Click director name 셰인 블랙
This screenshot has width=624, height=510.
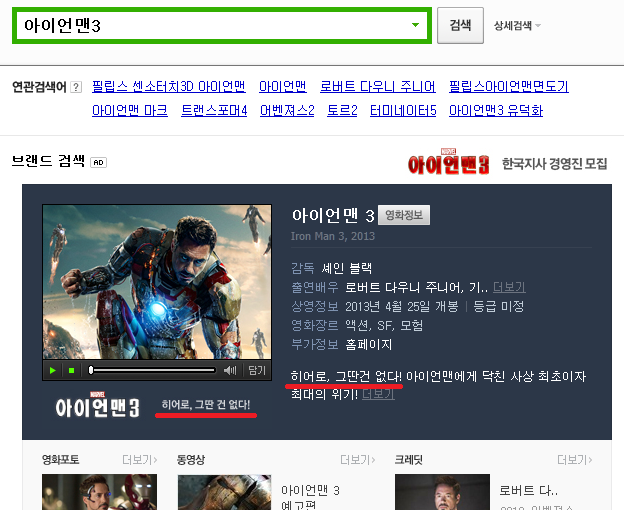pos(347,268)
